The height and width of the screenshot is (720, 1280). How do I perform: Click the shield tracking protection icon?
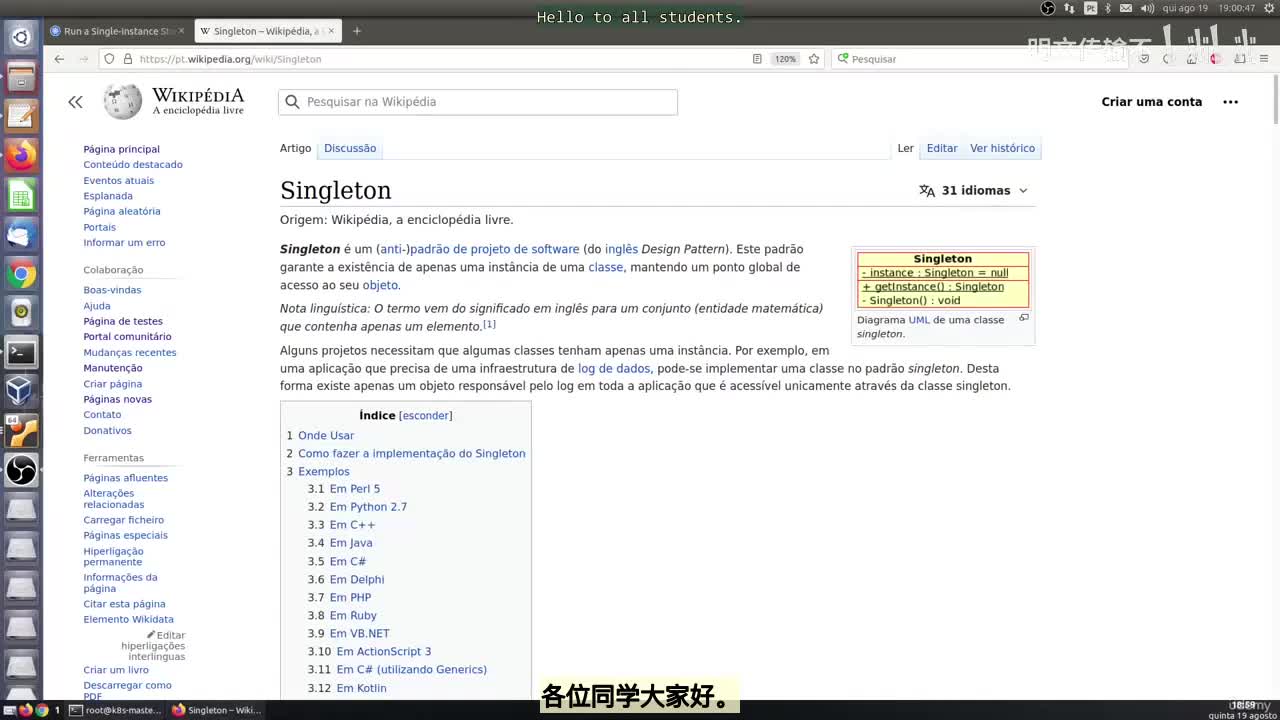tap(109, 59)
